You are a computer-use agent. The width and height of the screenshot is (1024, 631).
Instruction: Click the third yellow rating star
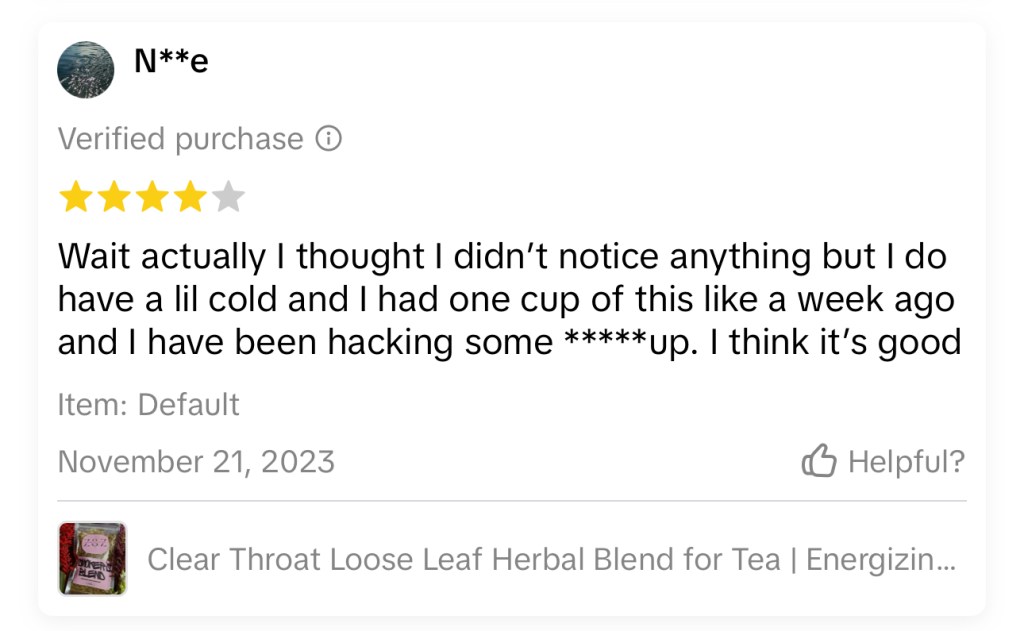pyautogui.click(x=151, y=198)
